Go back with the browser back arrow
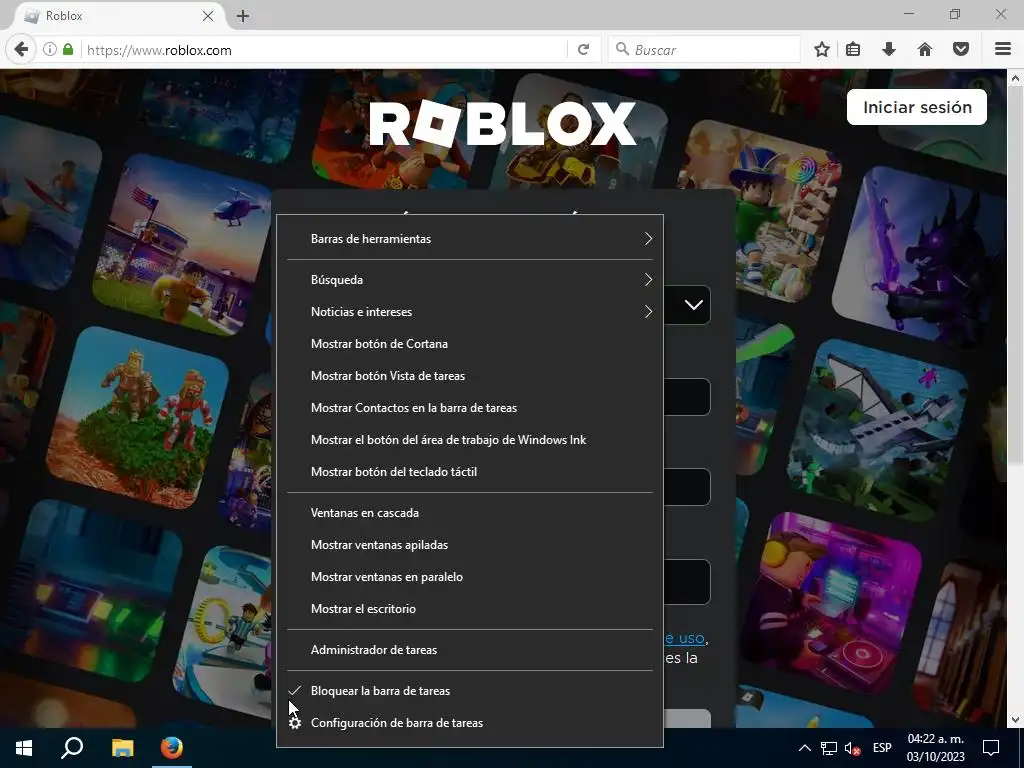 [x=21, y=50]
